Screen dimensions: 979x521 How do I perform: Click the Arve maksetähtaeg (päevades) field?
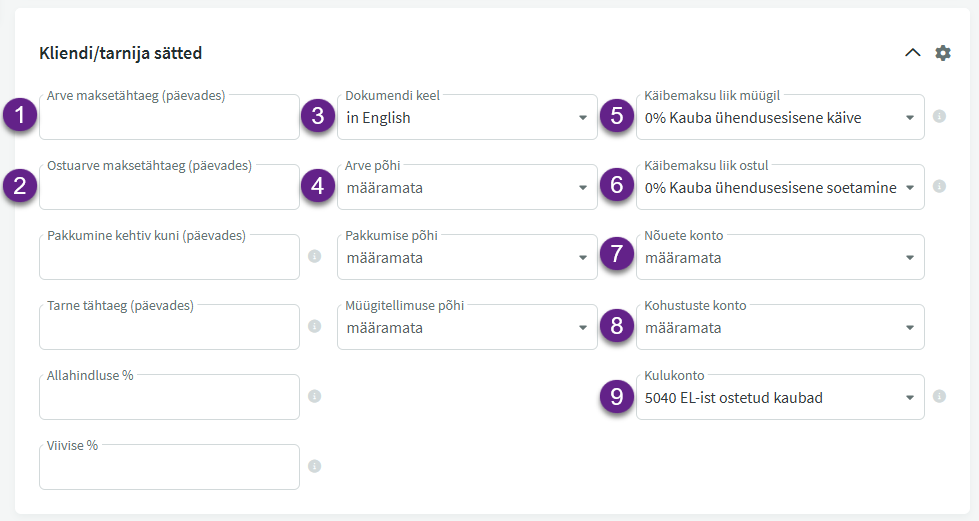coord(169,119)
